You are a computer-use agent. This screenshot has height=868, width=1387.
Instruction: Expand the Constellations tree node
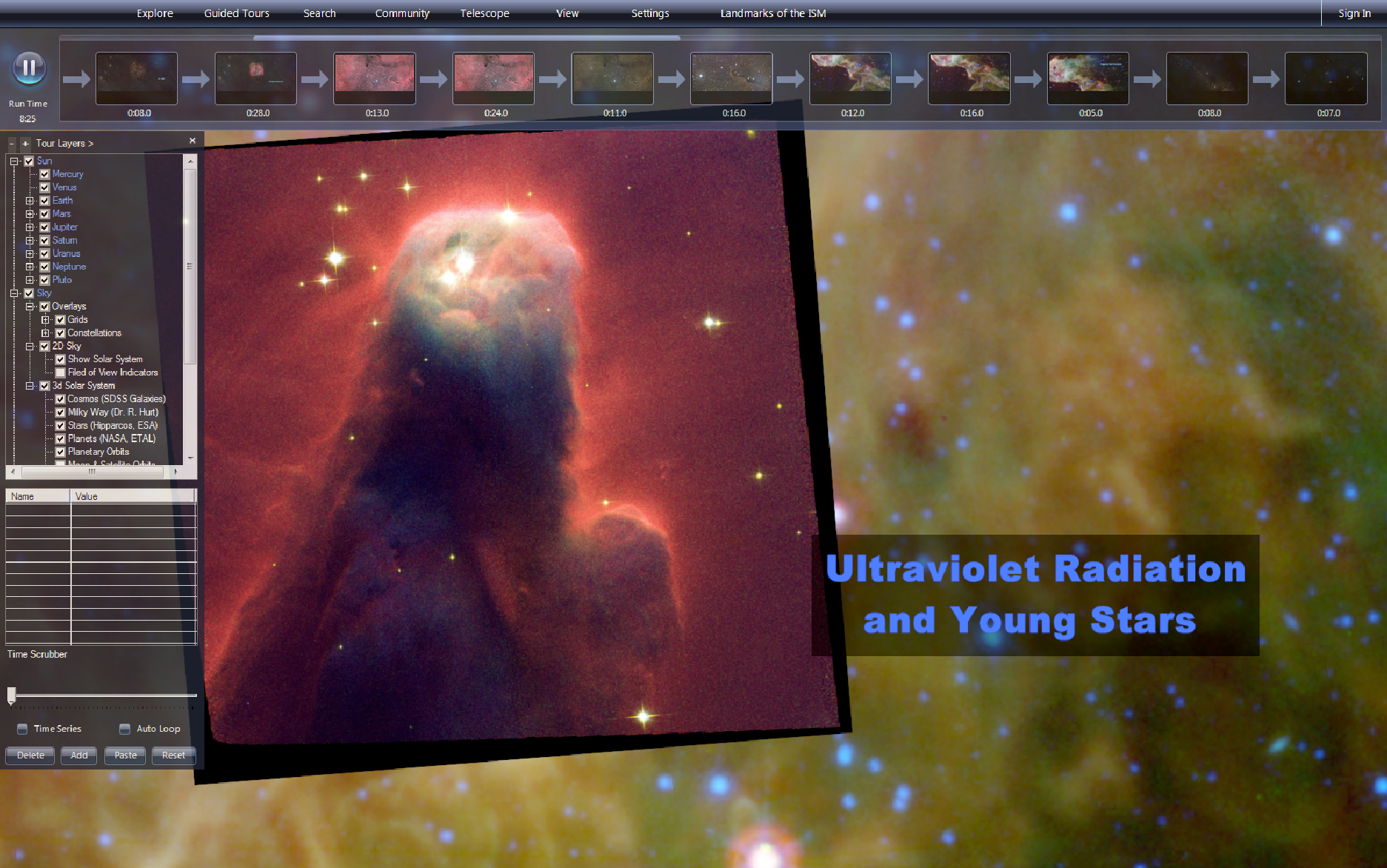click(45, 333)
